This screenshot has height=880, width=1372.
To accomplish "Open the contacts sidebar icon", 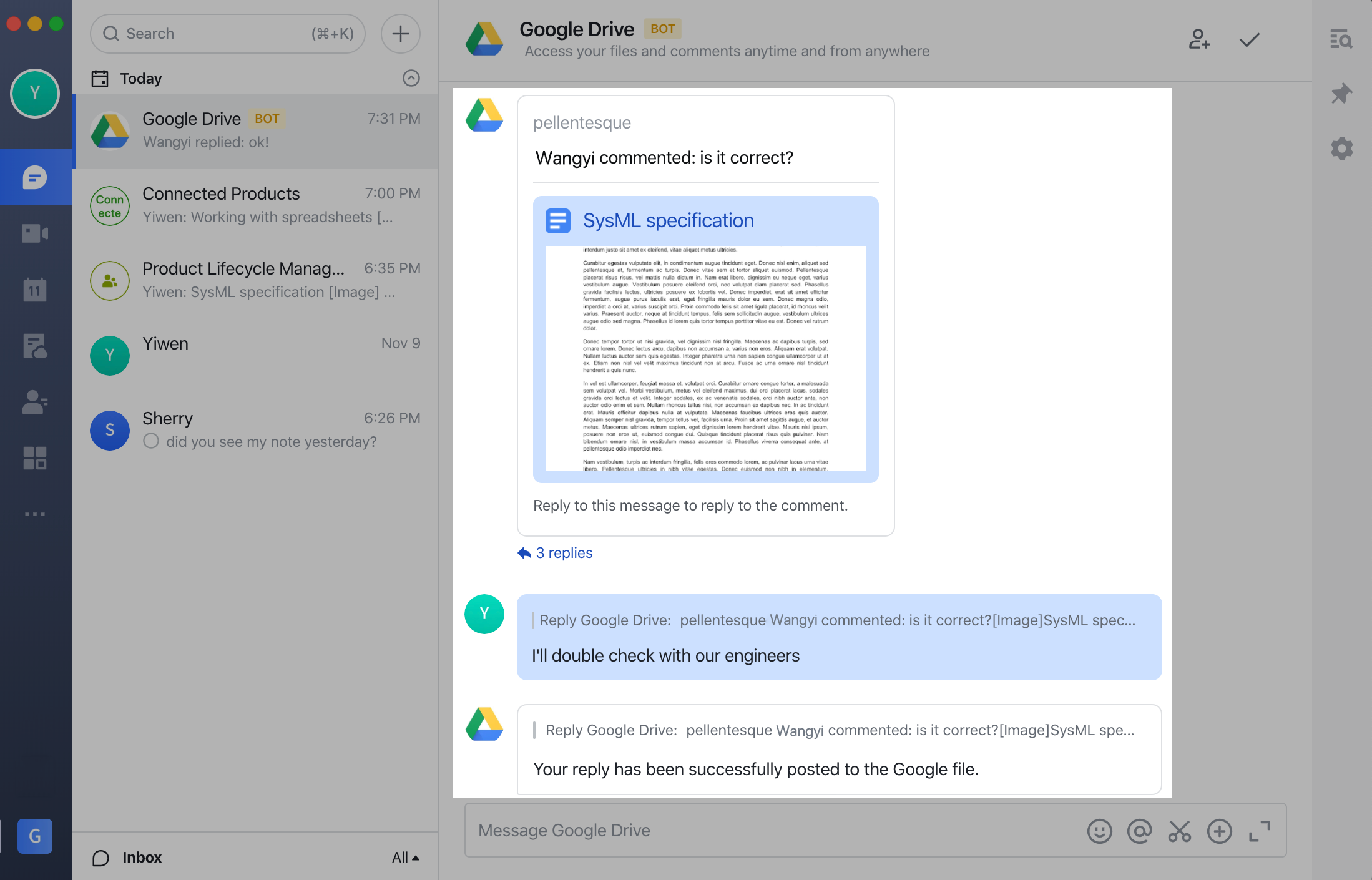I will (35, 403).
